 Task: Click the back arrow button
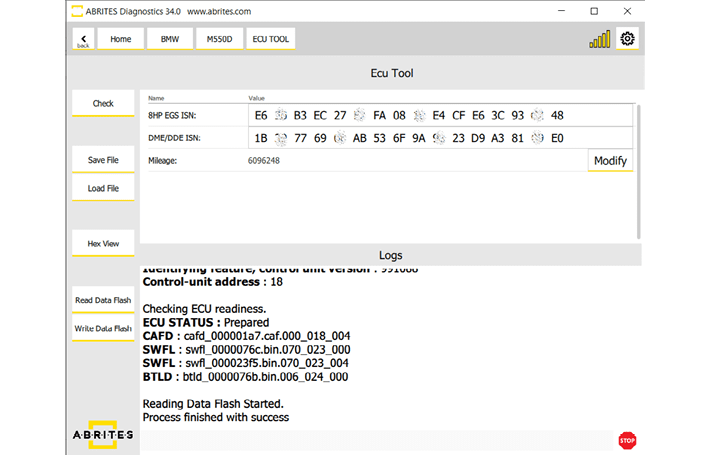83,39
